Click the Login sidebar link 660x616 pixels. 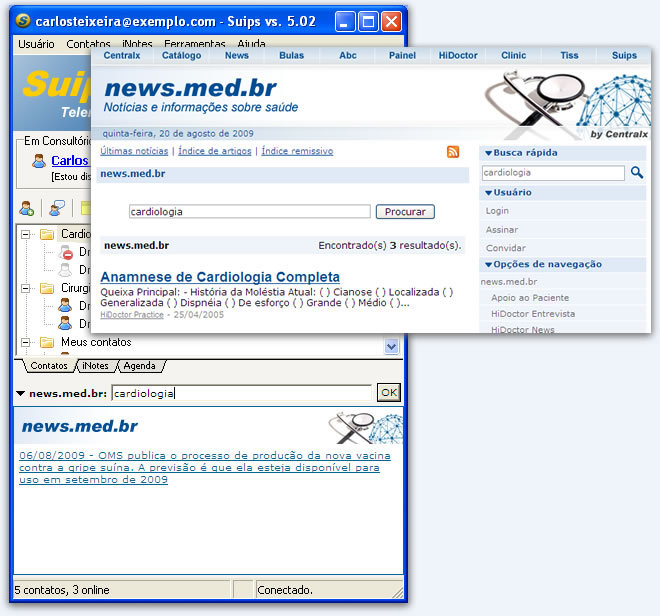pos(497,211)
